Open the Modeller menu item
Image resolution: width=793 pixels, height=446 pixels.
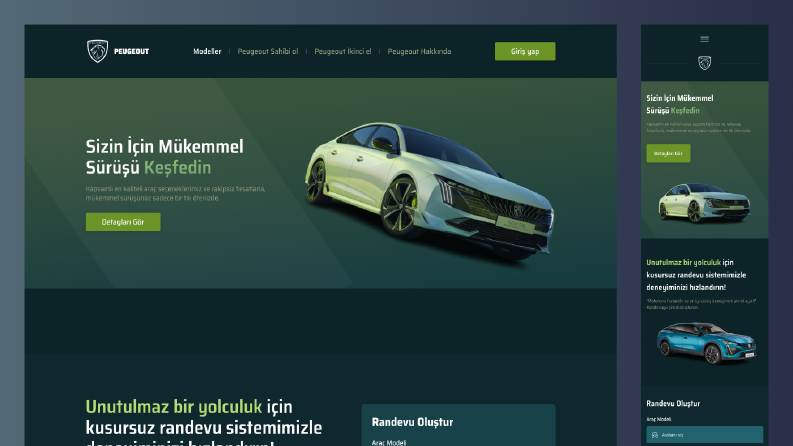pyautogui.click(x=207, y=52)
